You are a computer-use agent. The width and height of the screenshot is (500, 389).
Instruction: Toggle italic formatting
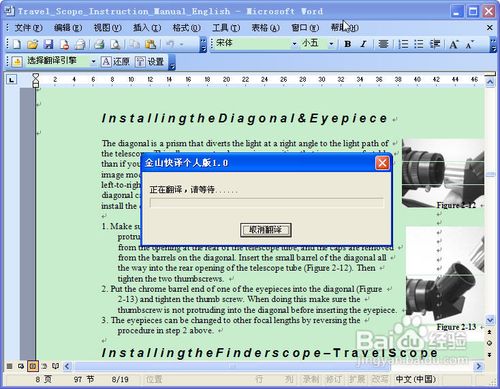[x=363, y=44]
